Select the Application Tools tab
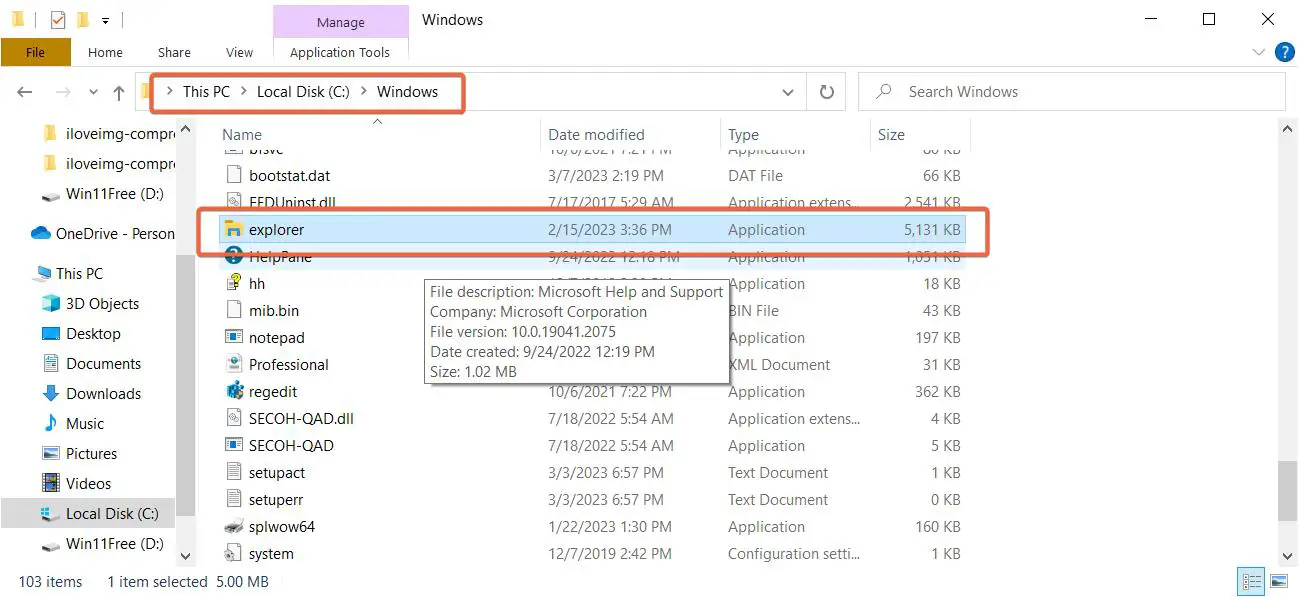Screen dimensions: 1299x597 pyautogui.click(x=340, y=52)
